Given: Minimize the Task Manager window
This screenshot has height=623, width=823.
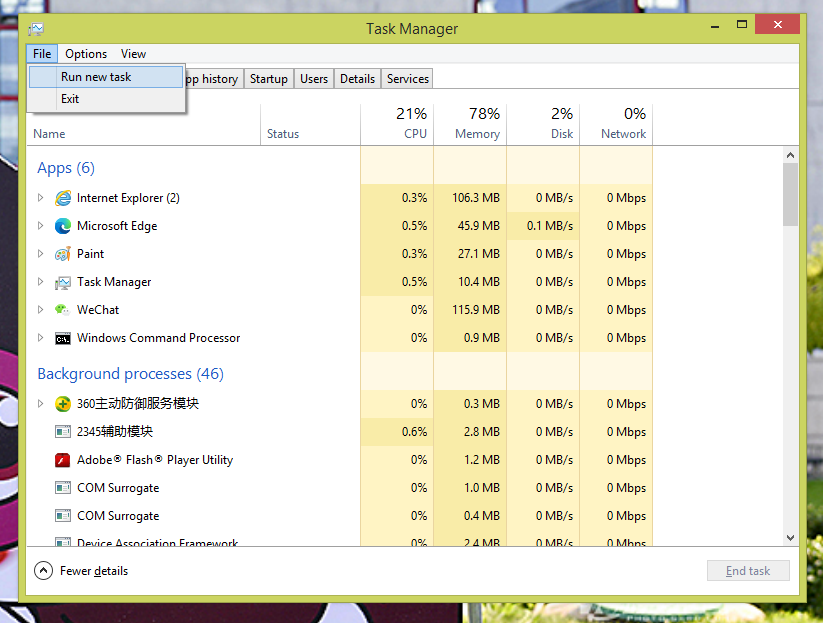Looking at the screenshot, I should pyautogui.click(x=715, y=26).
